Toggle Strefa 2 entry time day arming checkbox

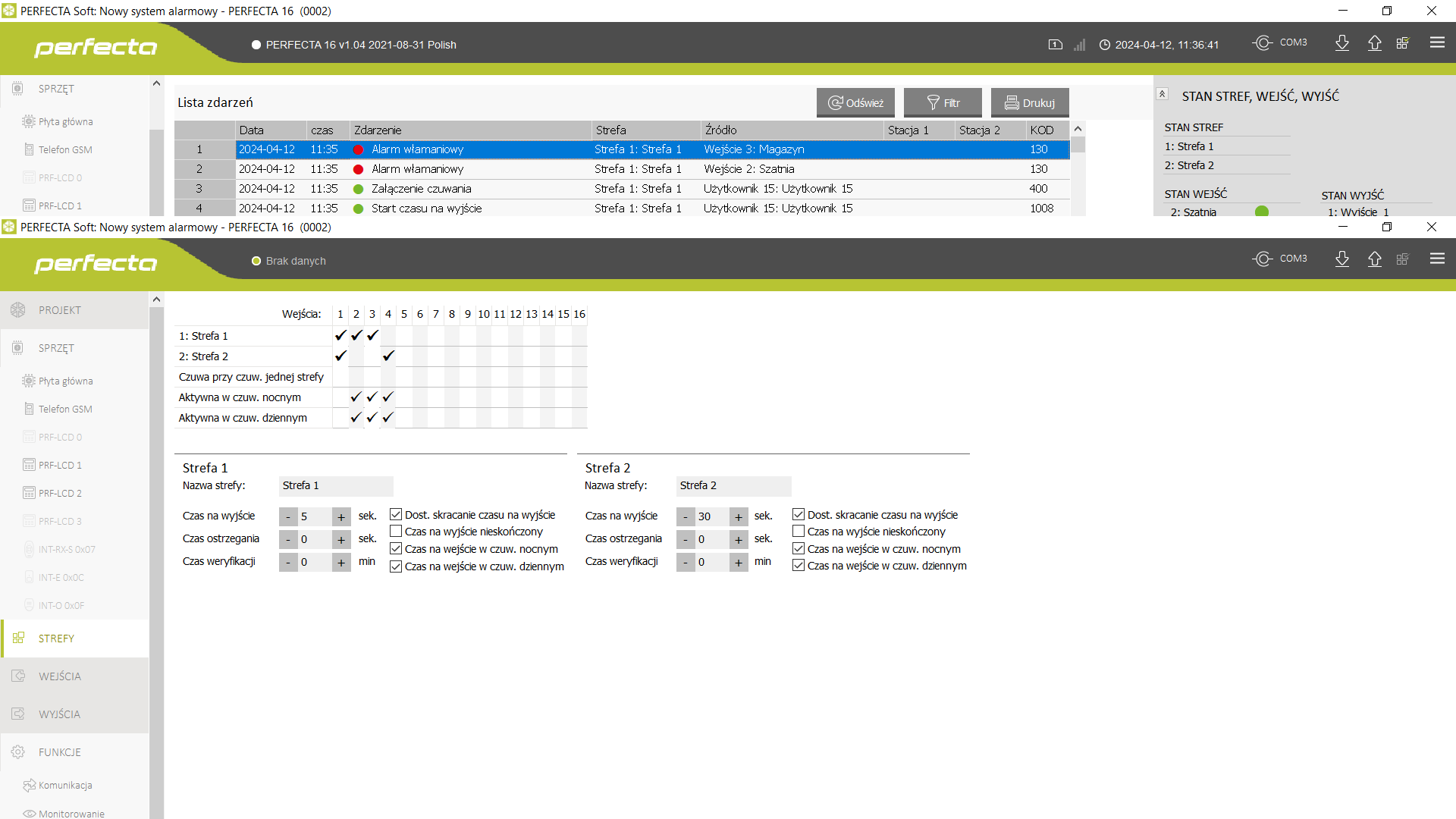pyautogui.click(x=799, y=566)
